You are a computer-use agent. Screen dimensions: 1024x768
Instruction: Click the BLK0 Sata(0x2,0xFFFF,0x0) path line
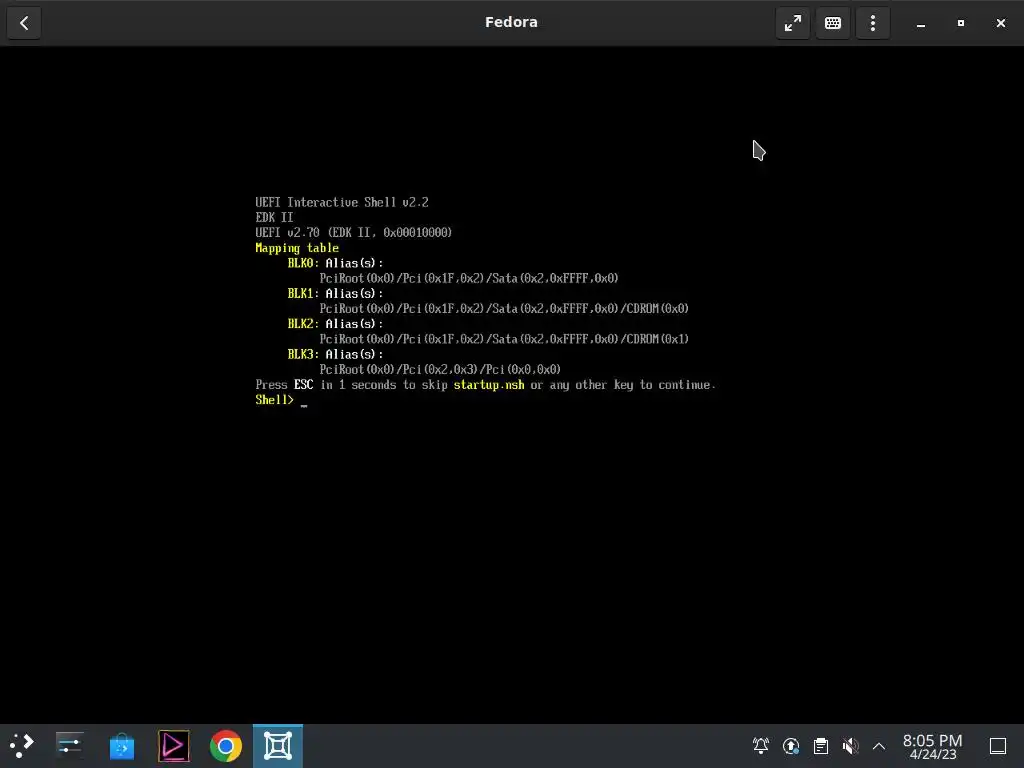click(x=469, y=278)
